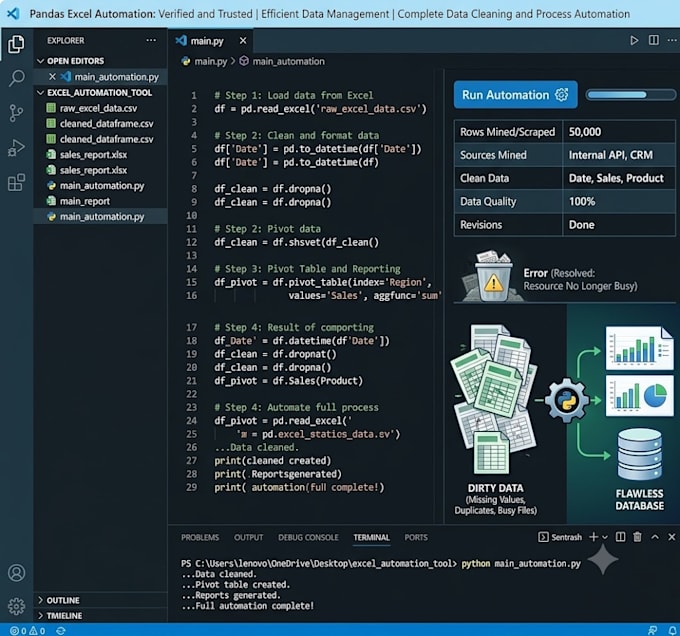Image resolution: width=680 pixels, height=636 pixels.
Task: Select the Sentrash terminal shell
Action: pos(560,537)
